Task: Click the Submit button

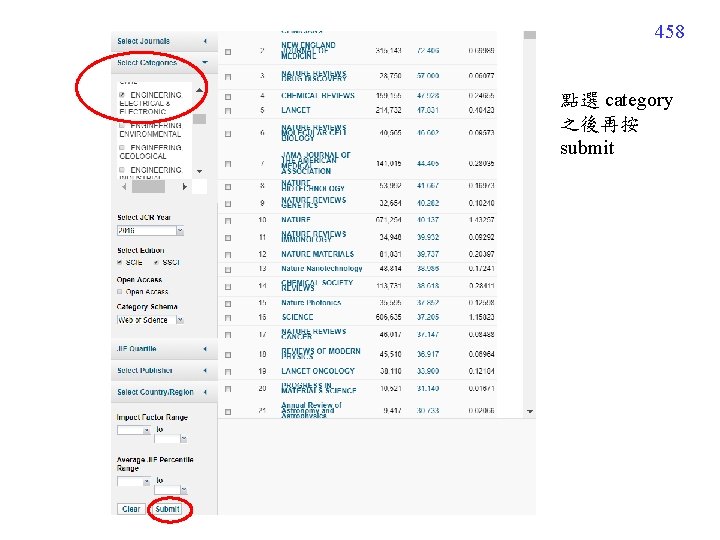Action: pos(167,509)
